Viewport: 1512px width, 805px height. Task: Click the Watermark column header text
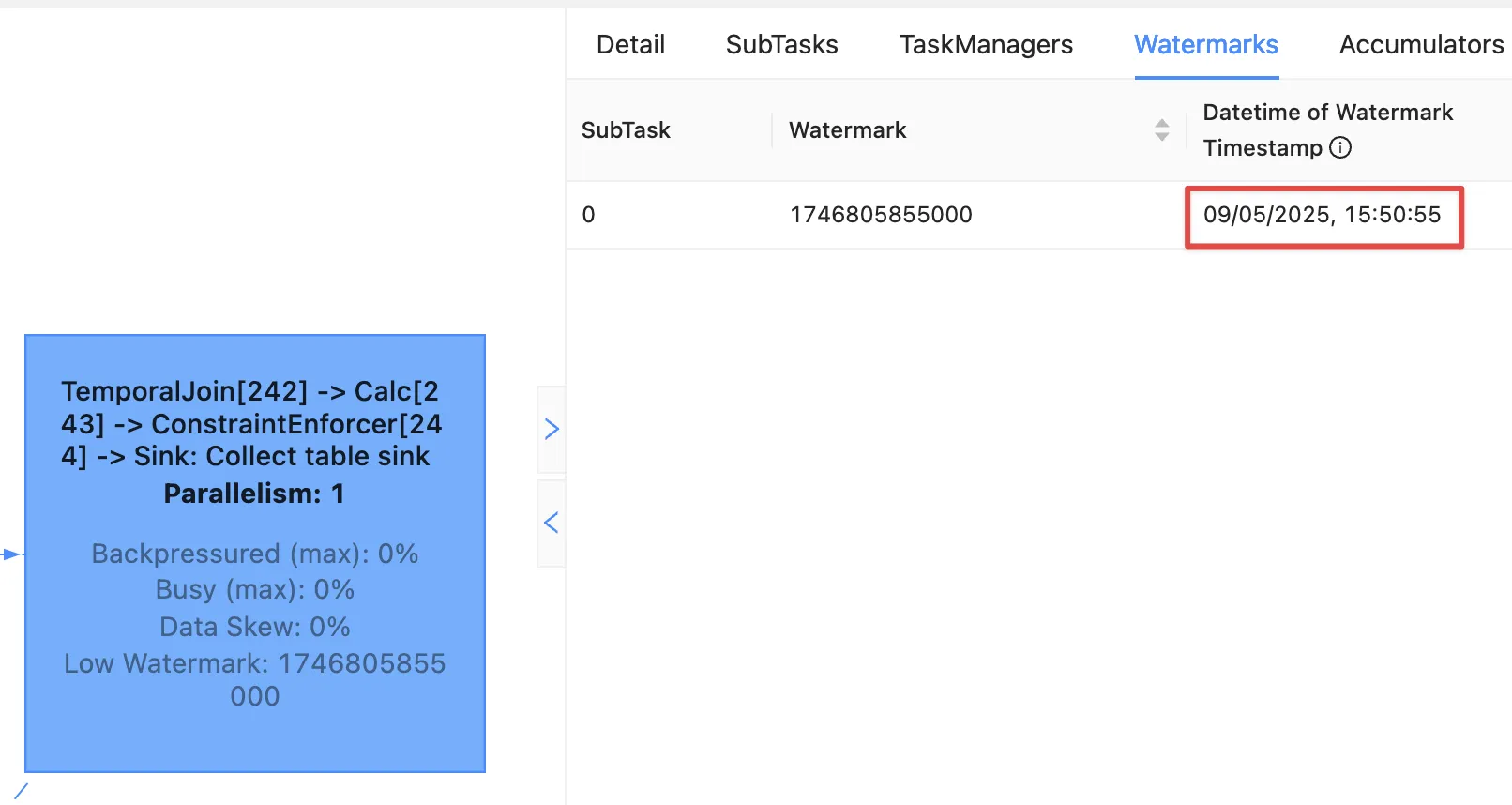tap(847, 130)
